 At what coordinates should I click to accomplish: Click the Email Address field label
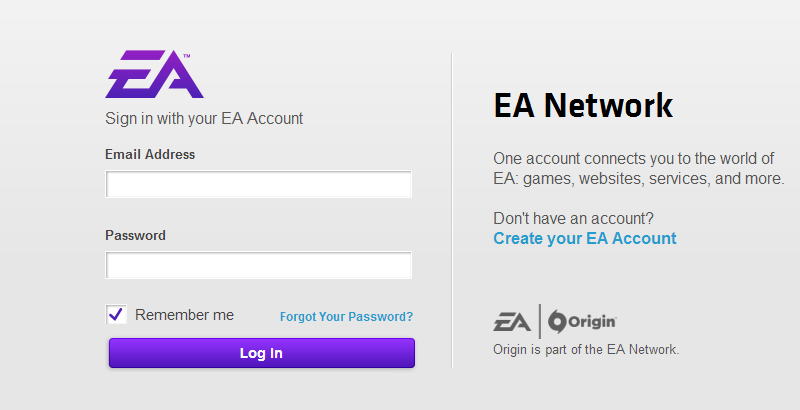(x=150, y=155)
